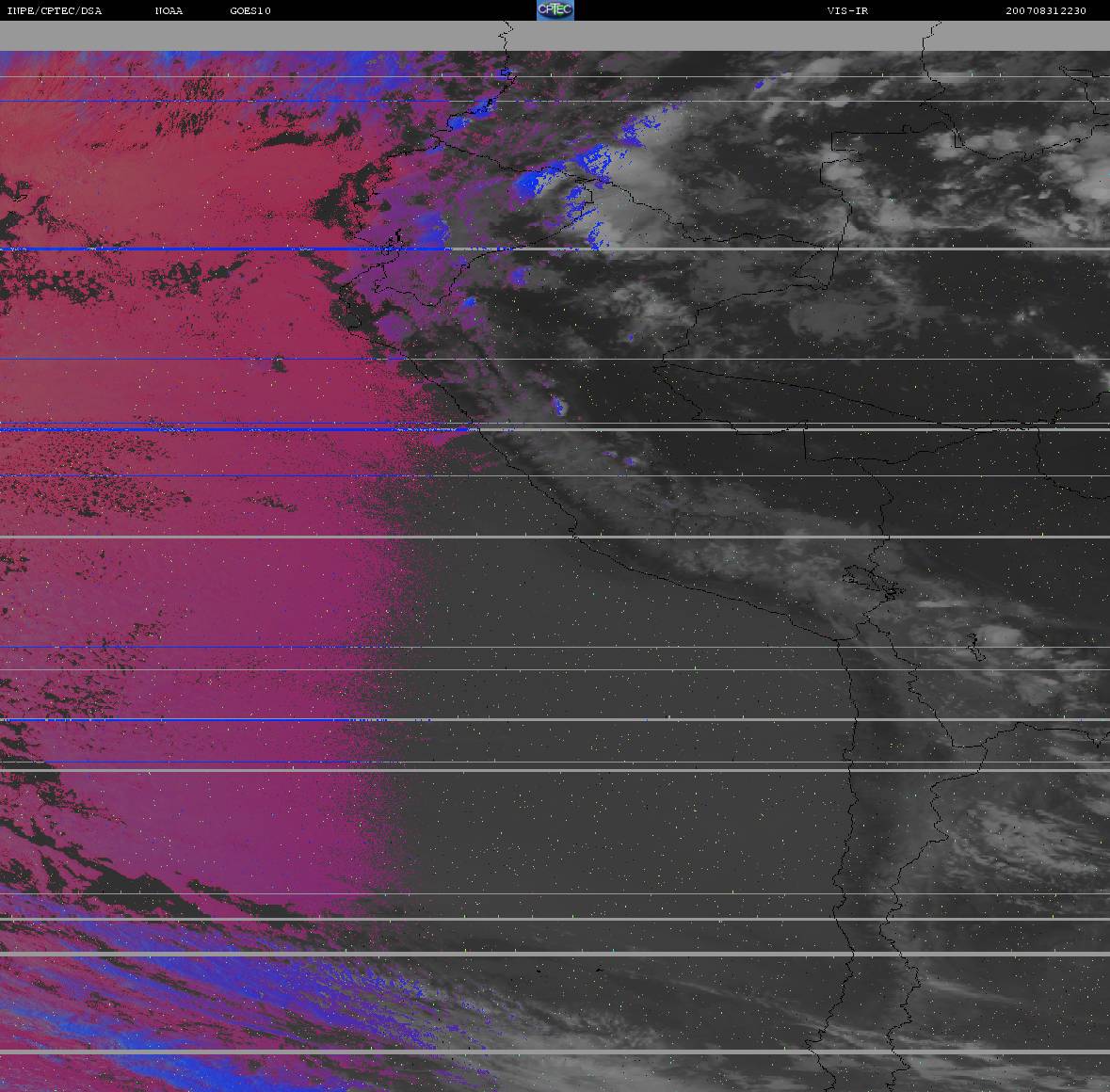Select the INPE/CPTEC/DSA header text
The width and height of the screenshot is (1110, 1092).
(x=55, y=10)
